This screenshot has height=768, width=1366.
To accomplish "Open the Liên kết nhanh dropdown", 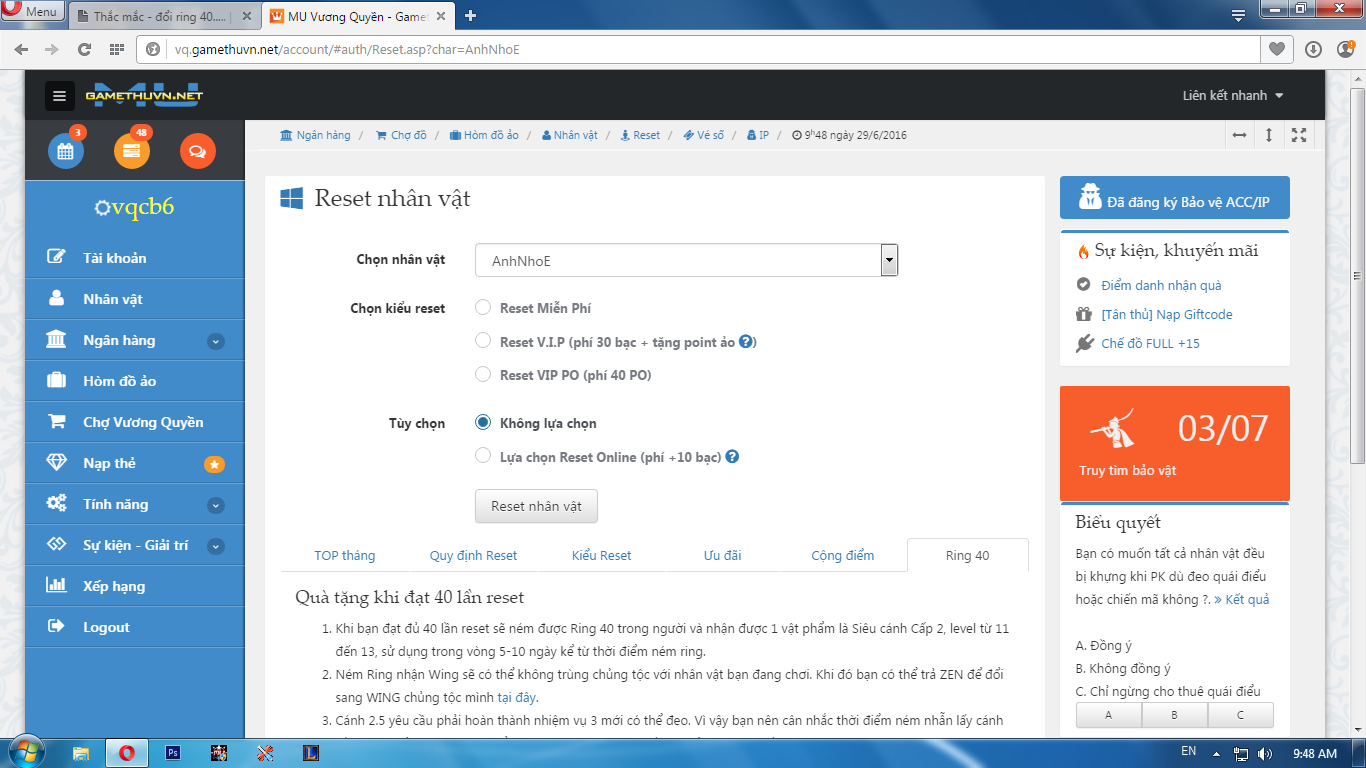I will tap(1233, 96).
